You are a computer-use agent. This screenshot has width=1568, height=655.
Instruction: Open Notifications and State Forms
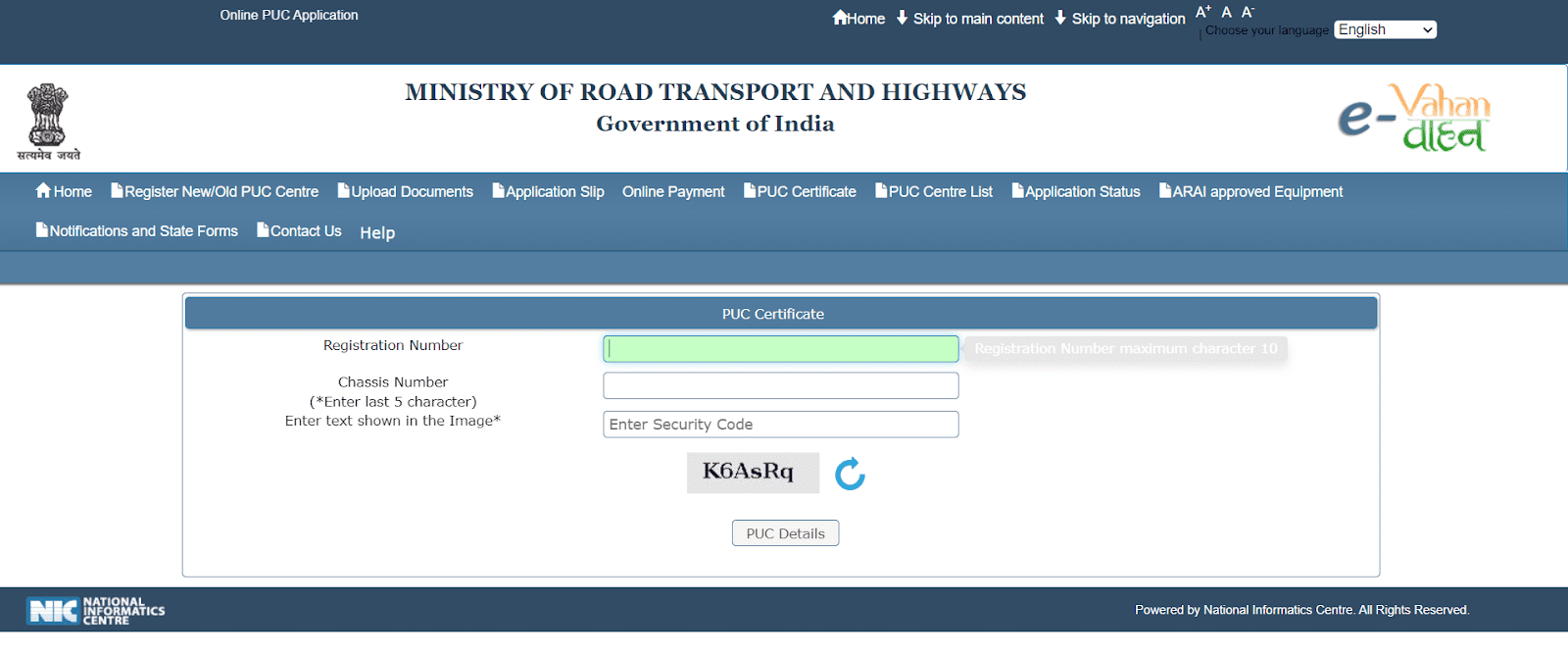coord(137,231)
